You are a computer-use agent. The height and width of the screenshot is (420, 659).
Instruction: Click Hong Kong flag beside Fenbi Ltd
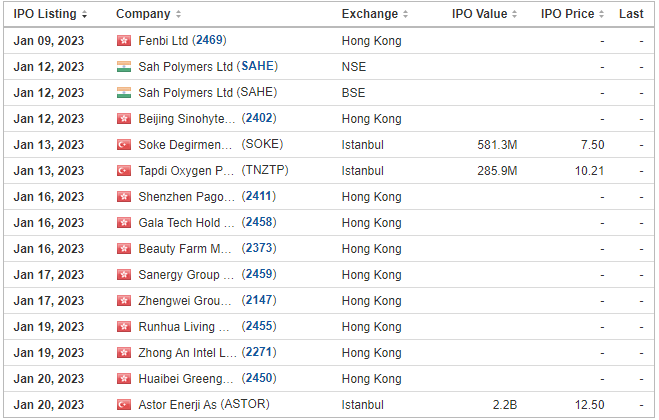tap(124, 41)
